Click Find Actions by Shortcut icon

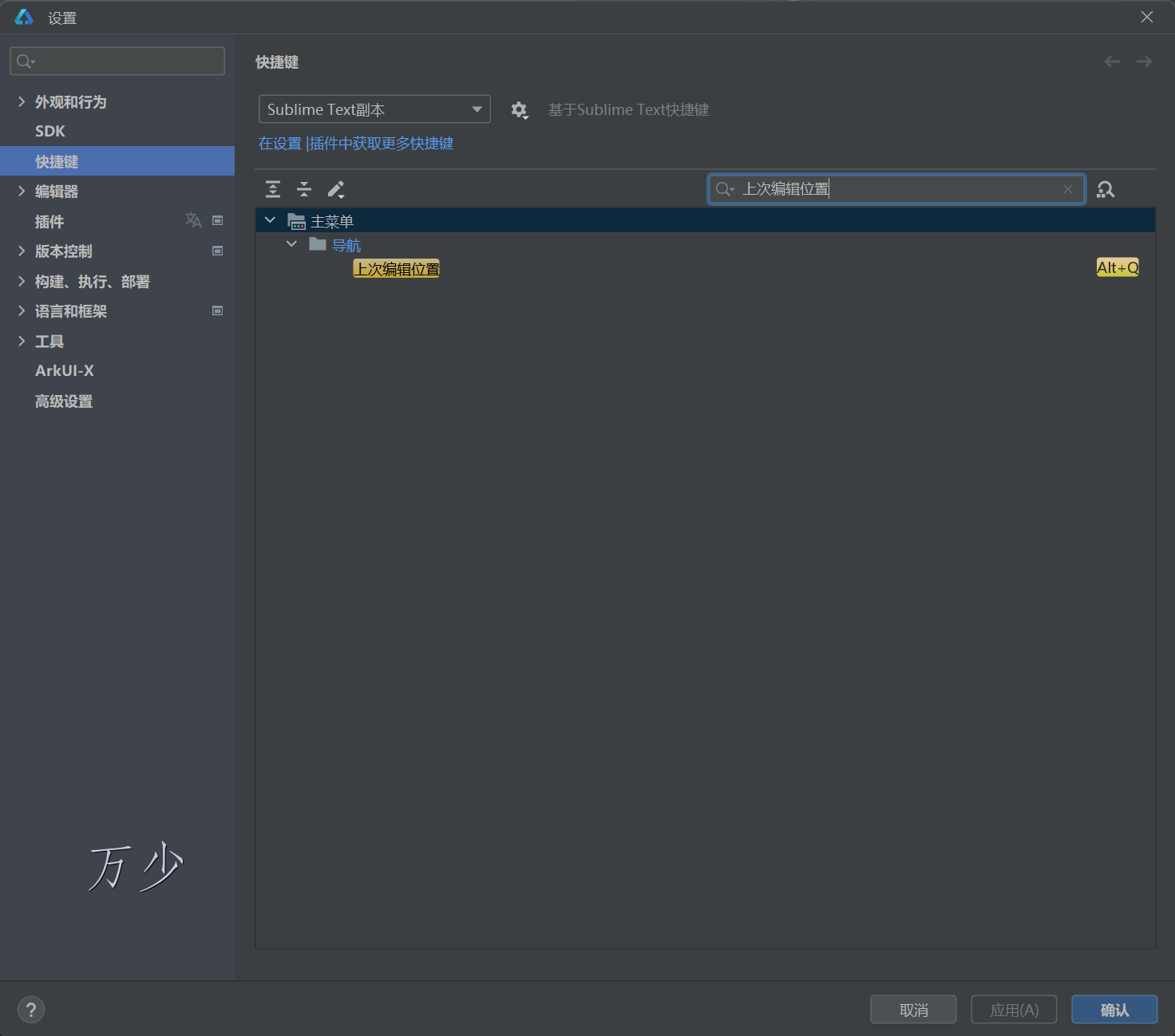coord(1106,189)
